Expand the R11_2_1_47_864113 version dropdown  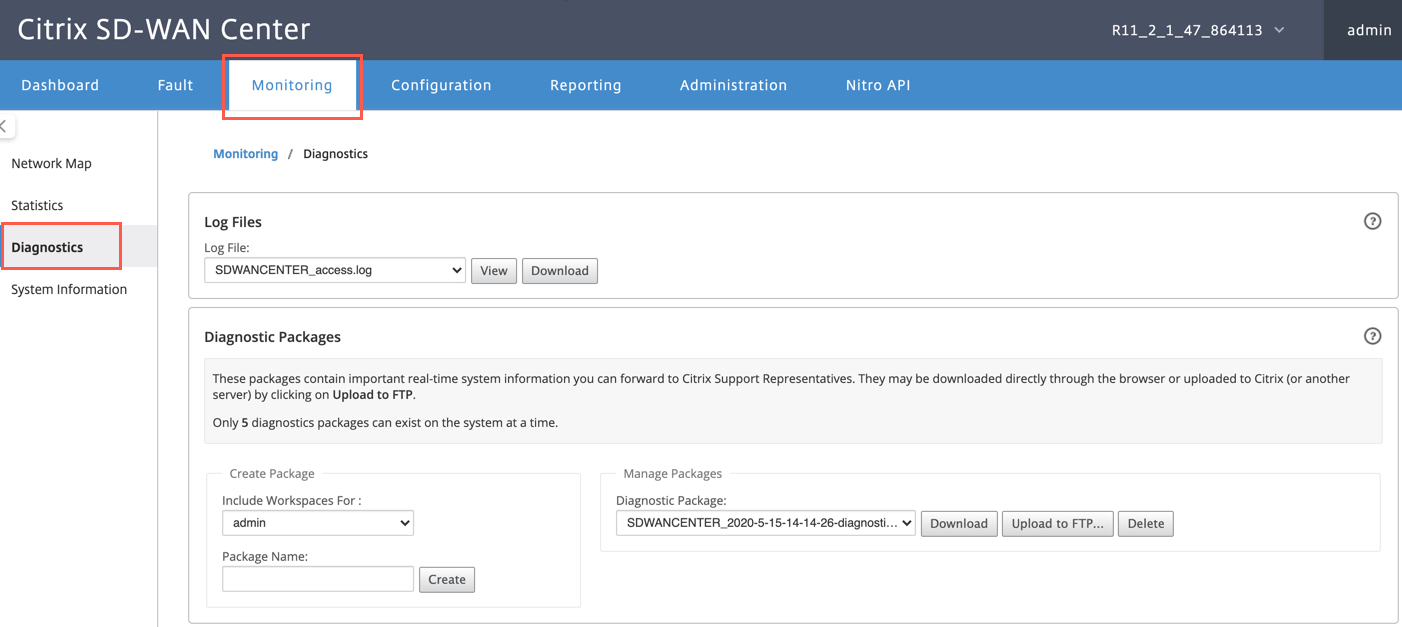(x=1199, y=30)
